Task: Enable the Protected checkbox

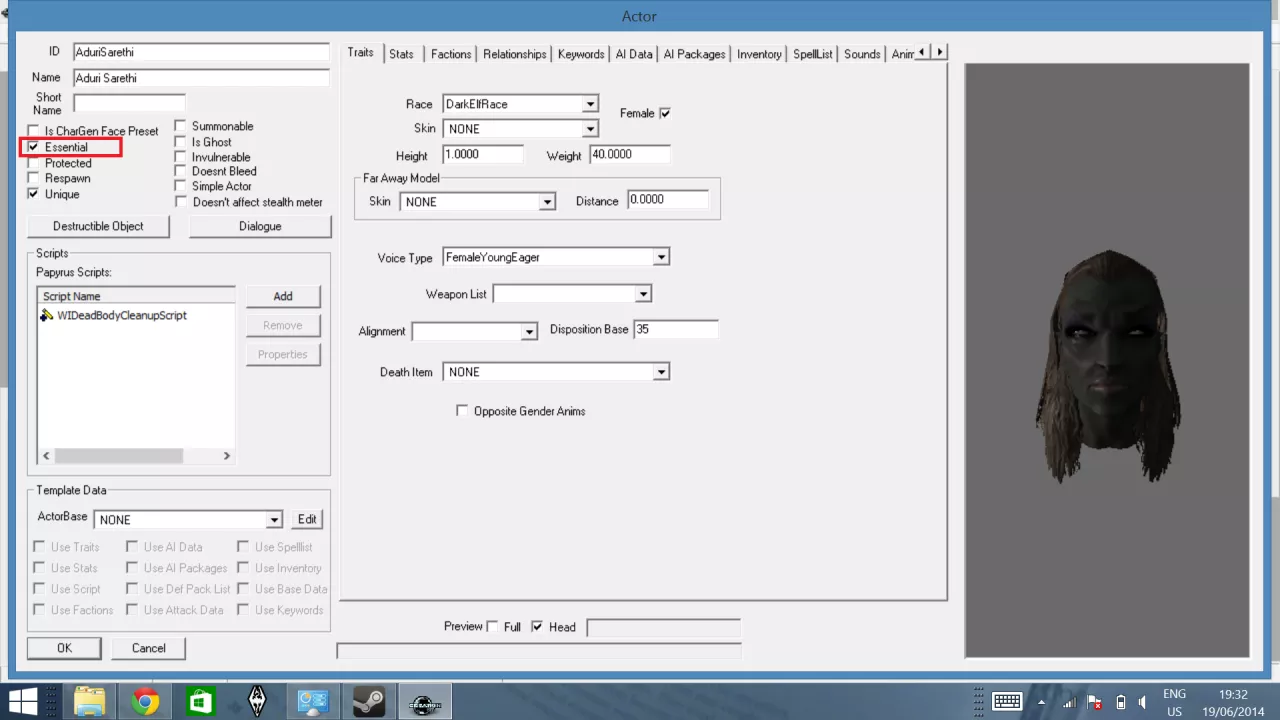Action: (33, 163)
